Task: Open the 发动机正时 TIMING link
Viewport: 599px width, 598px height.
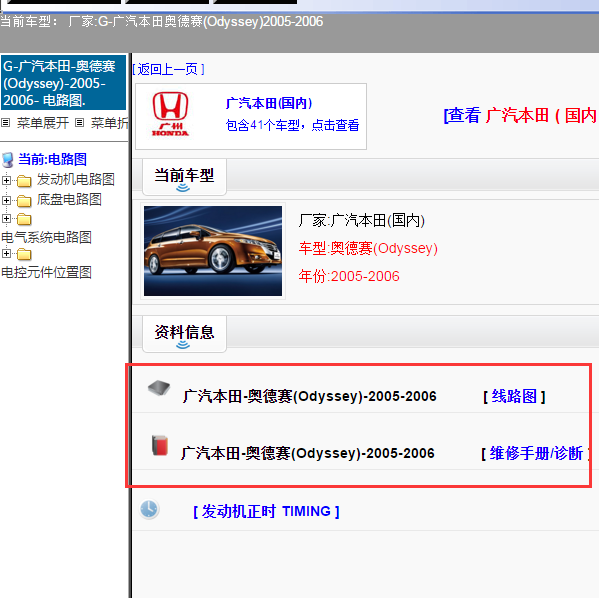Action: point(266,511)
